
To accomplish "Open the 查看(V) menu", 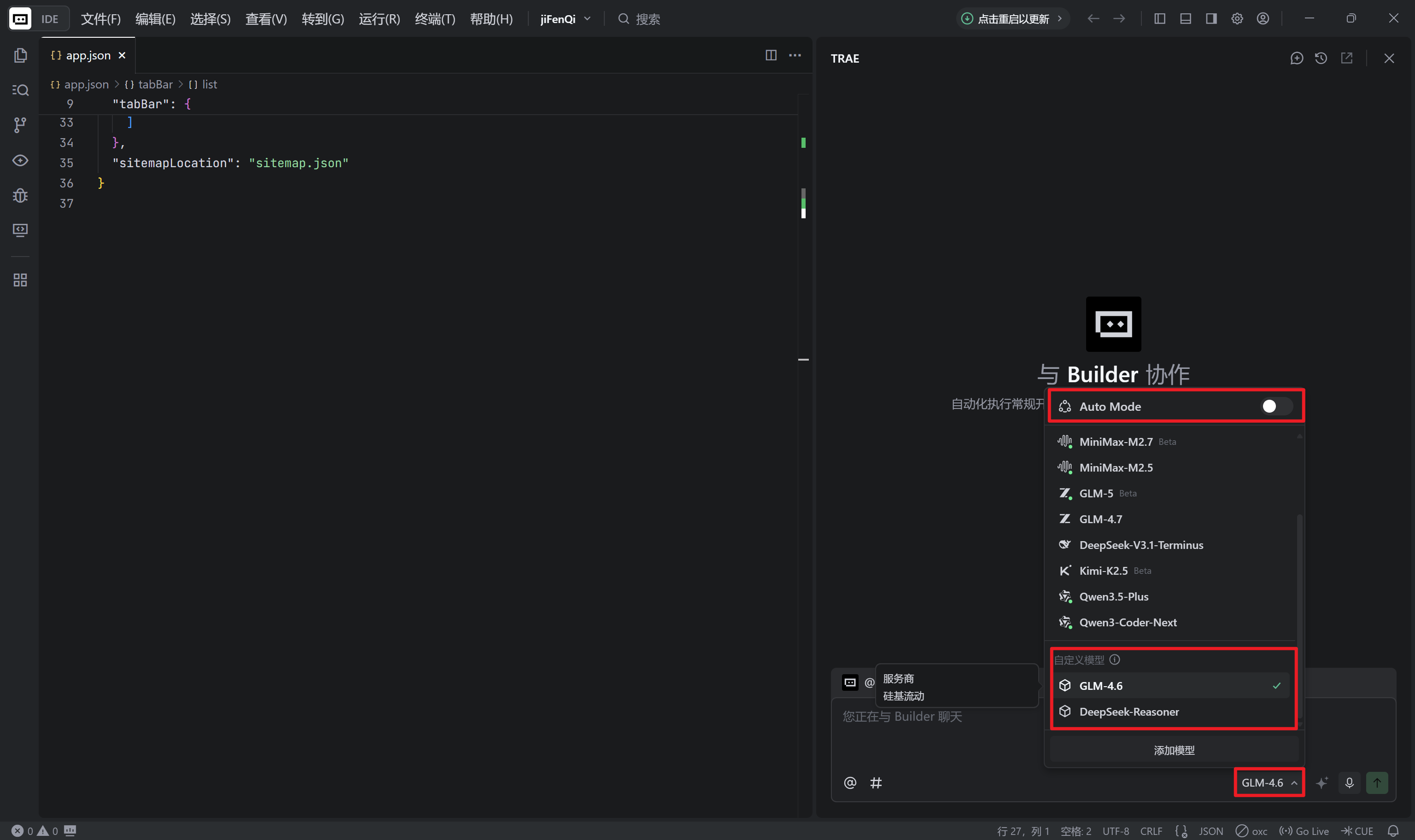I will (x=266, y=19).
